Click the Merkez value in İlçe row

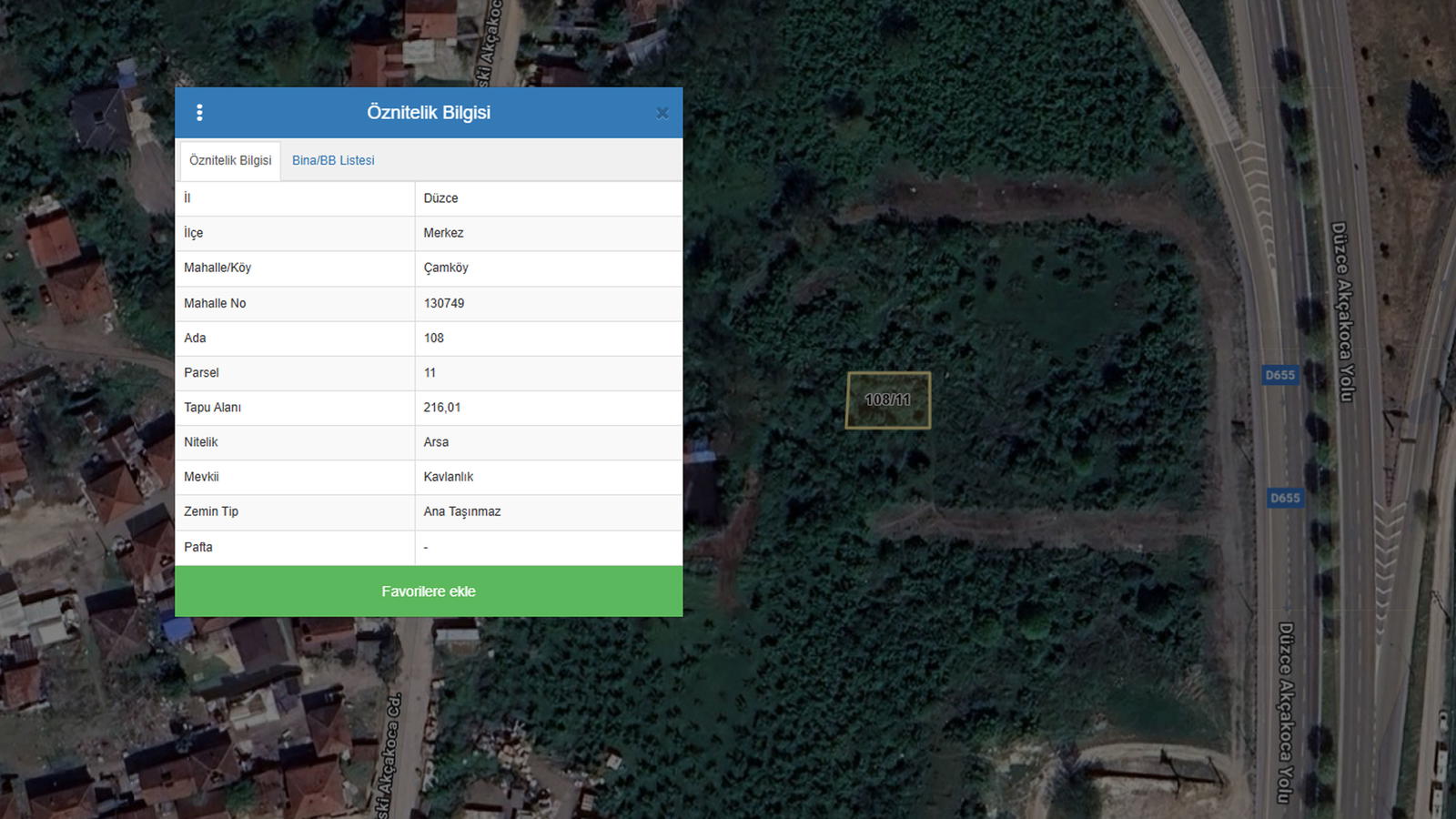[x=443, y=233]
